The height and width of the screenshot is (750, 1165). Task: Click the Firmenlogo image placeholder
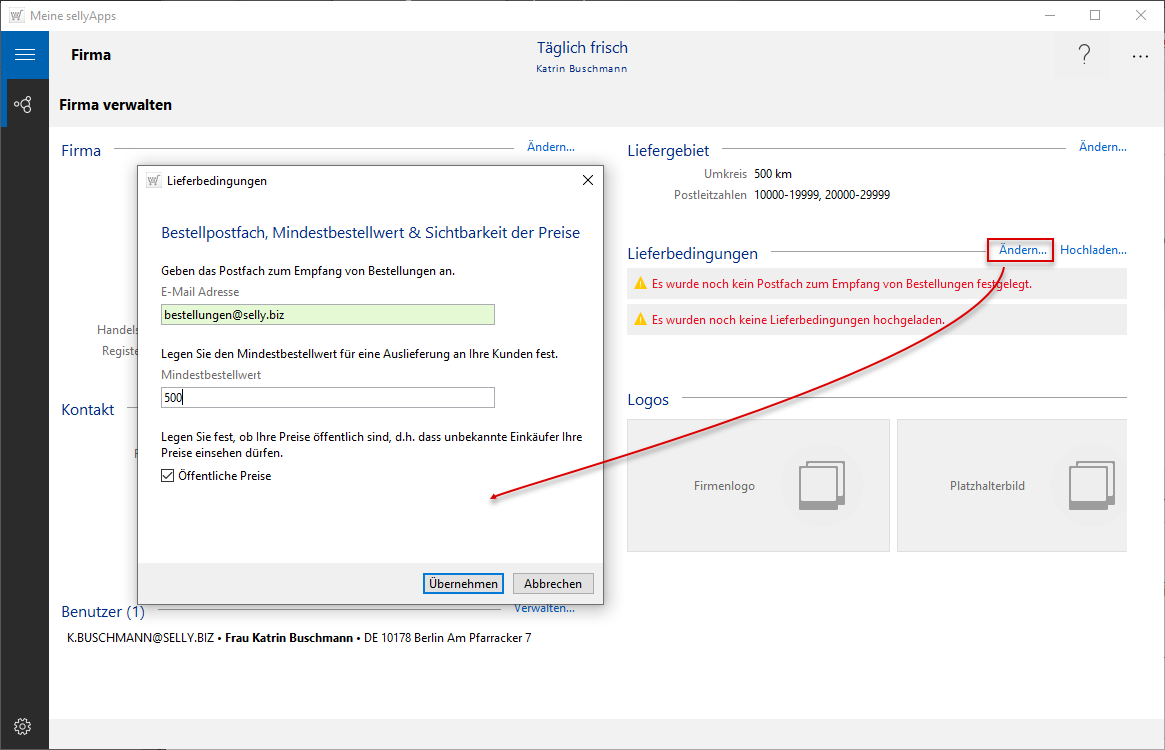758,486
